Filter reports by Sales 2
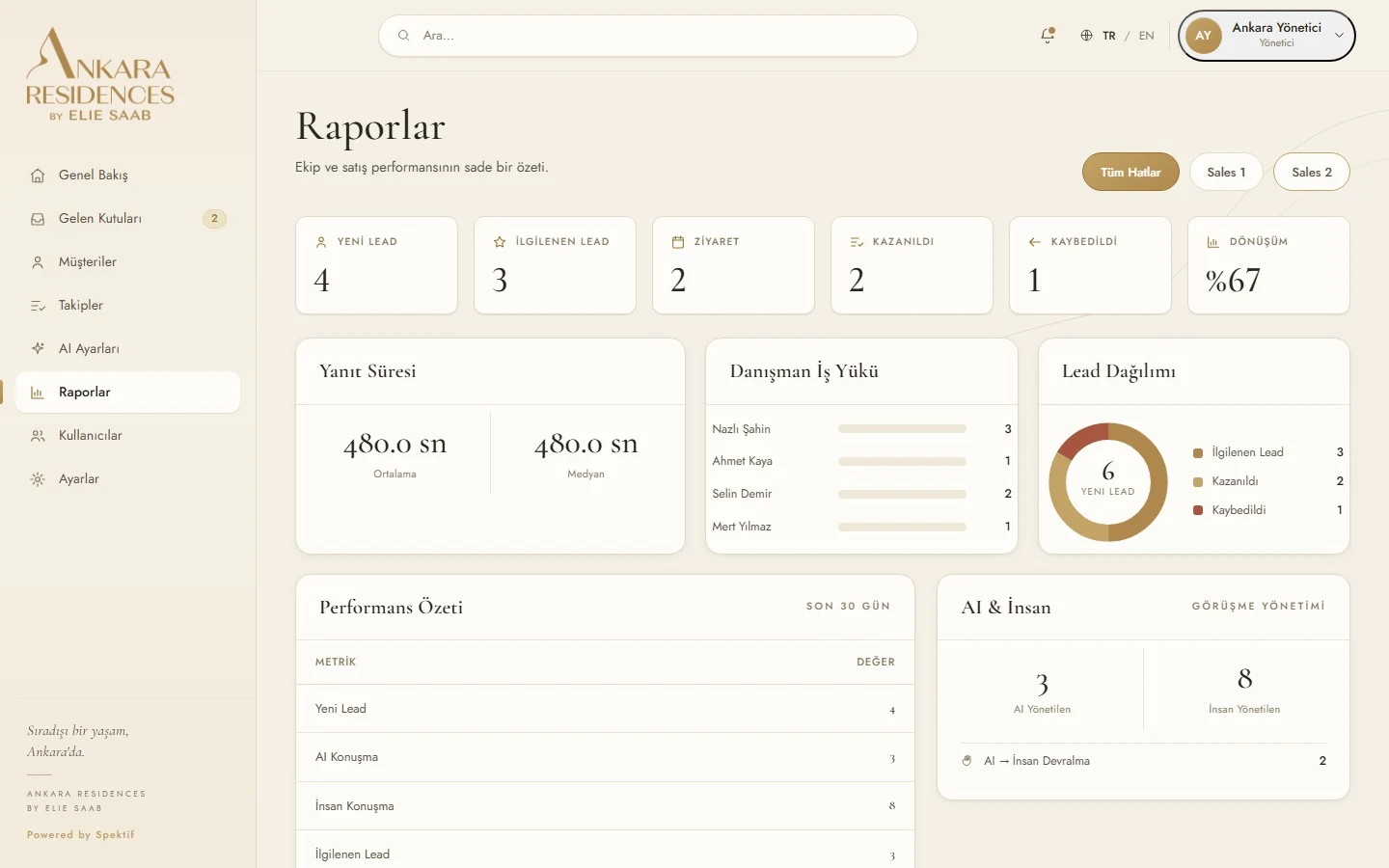Image resolution: width=1389 pixels, height=868 pixels. click(x=1312, y=172)
